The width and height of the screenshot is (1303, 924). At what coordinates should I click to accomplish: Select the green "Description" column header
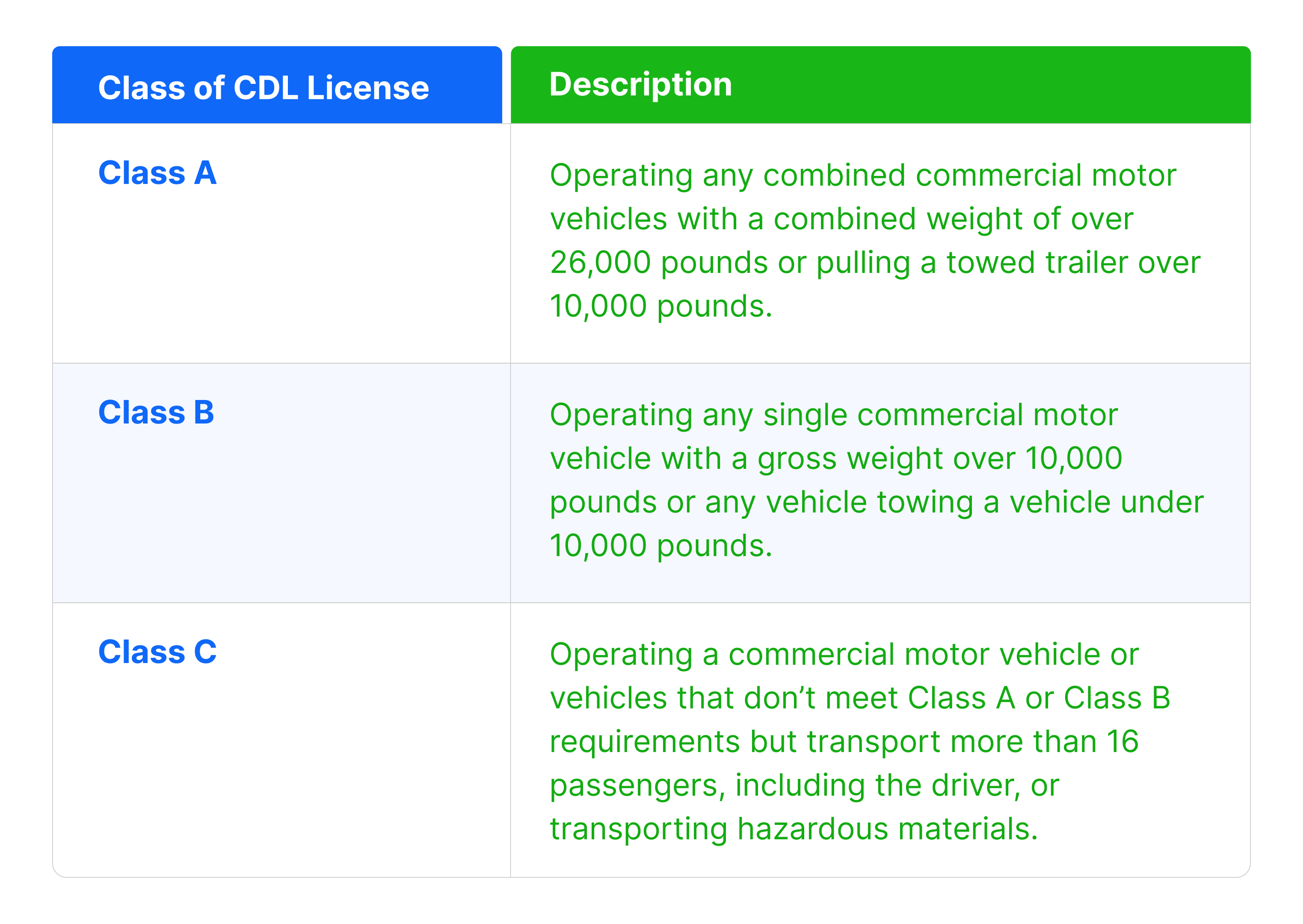(x=640, y=84)
